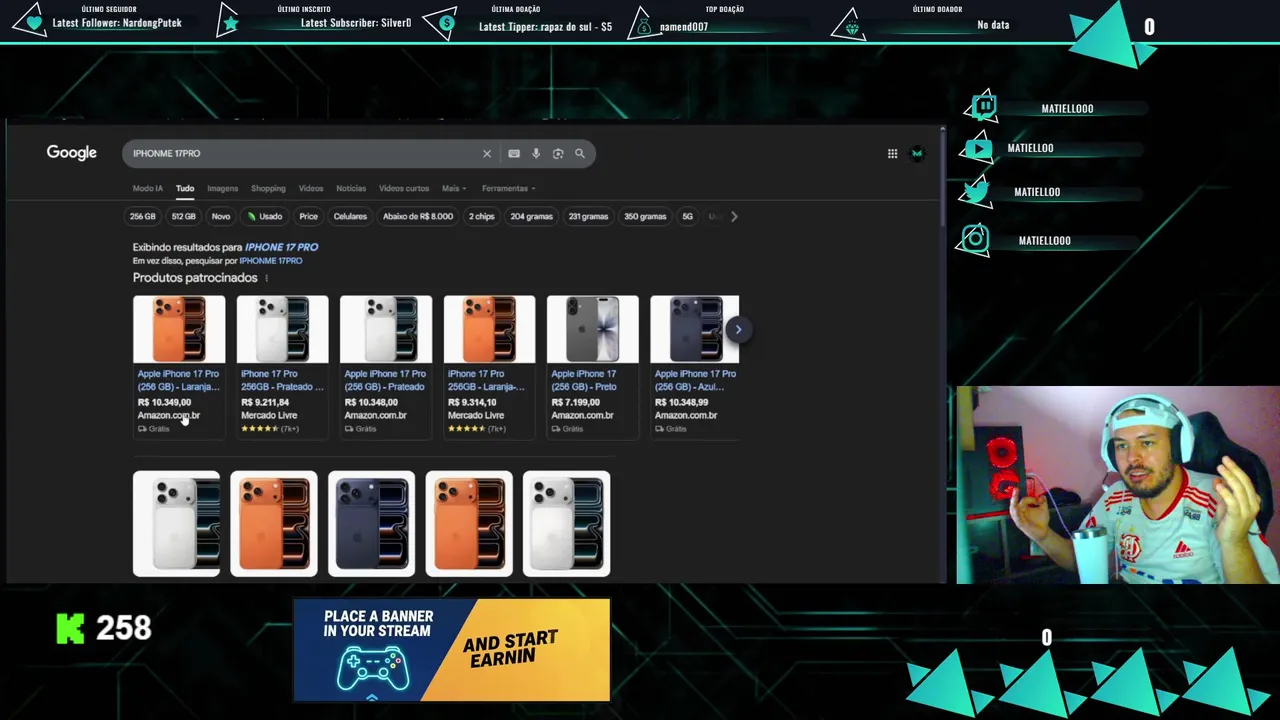Open iPhone 17 Pro Prateado R$ 9.211,84 listing

click(282, 380)
